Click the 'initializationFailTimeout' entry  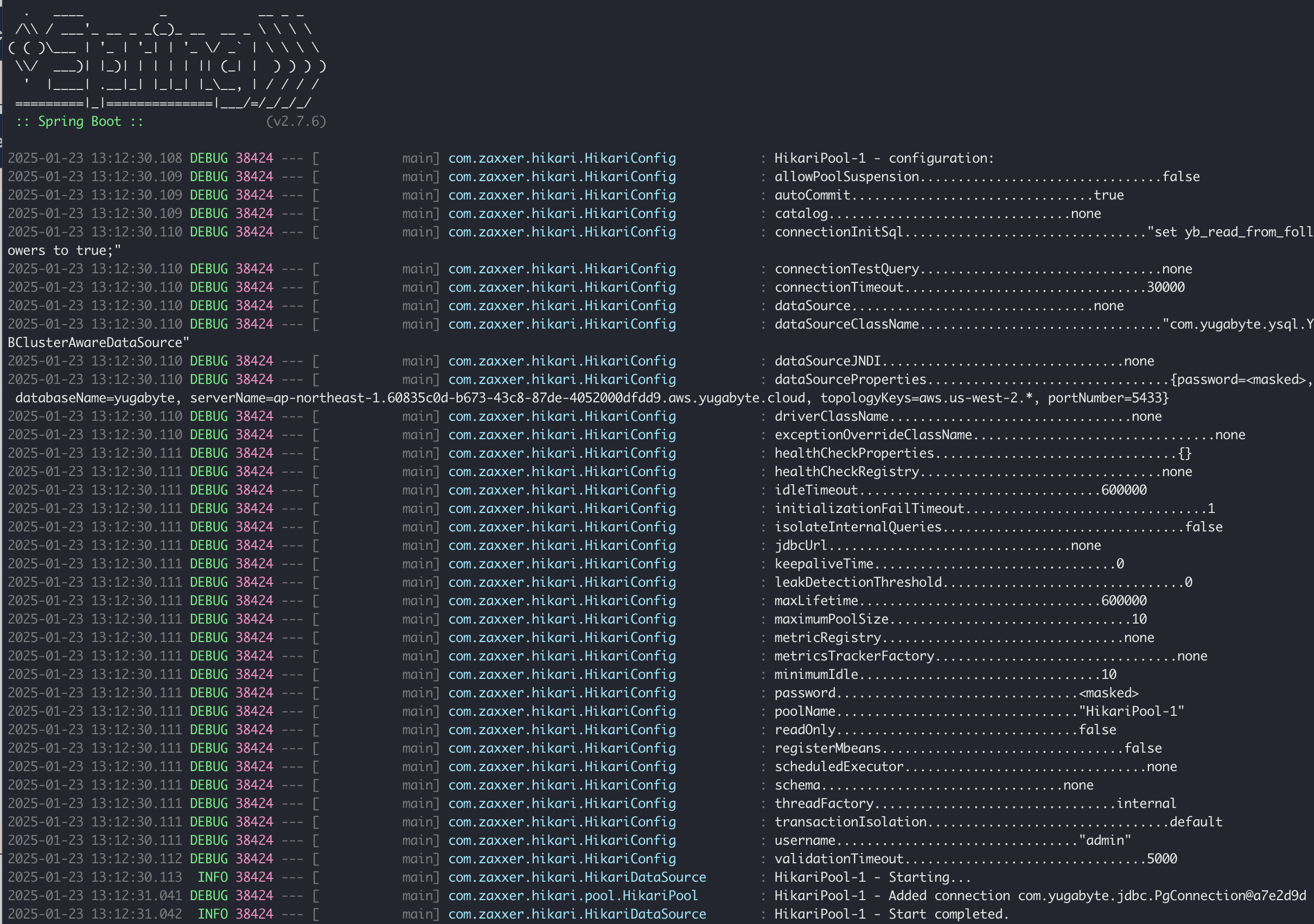pos(994,508)
